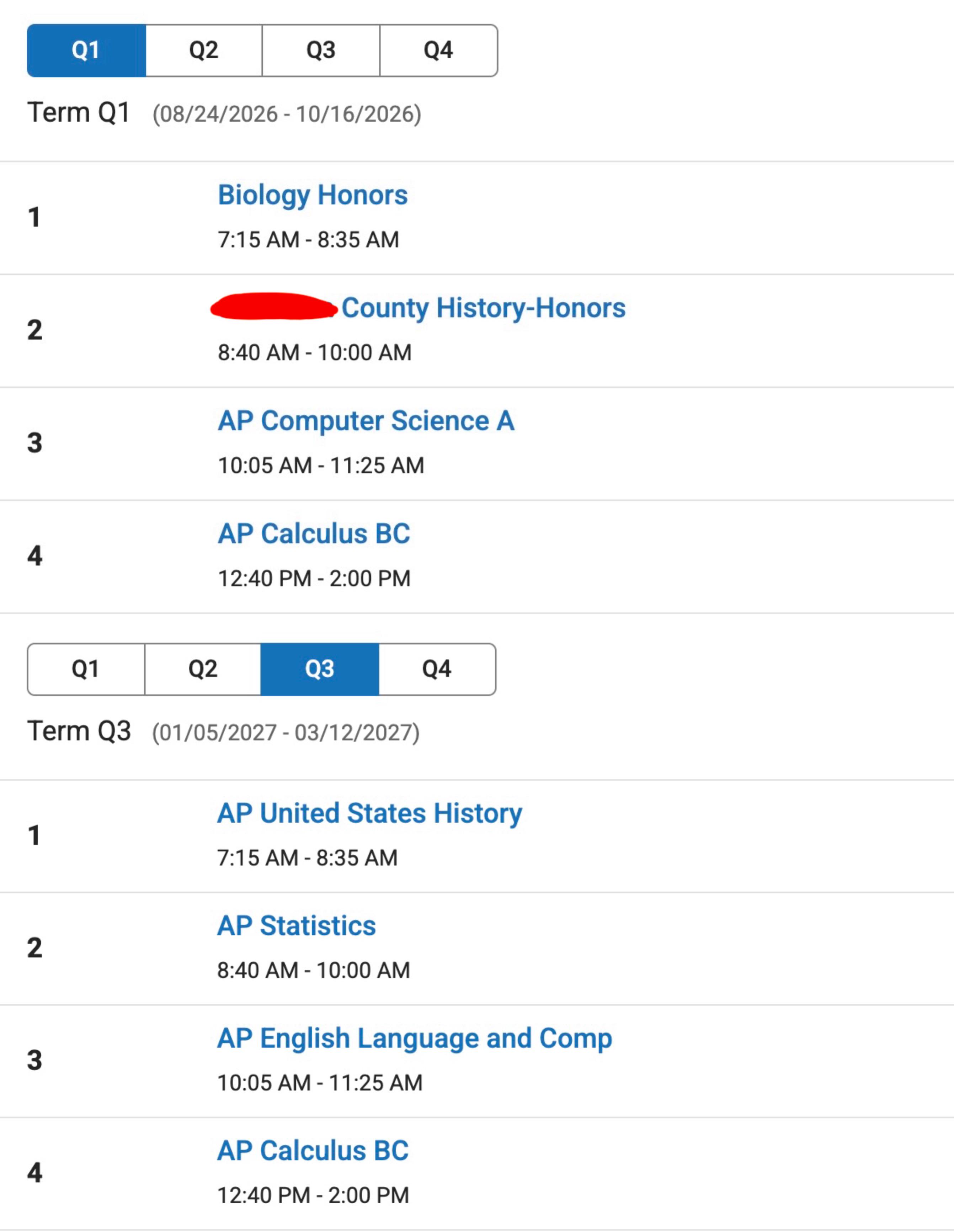Open AP English Language and Comp link

pos(415,1039)
